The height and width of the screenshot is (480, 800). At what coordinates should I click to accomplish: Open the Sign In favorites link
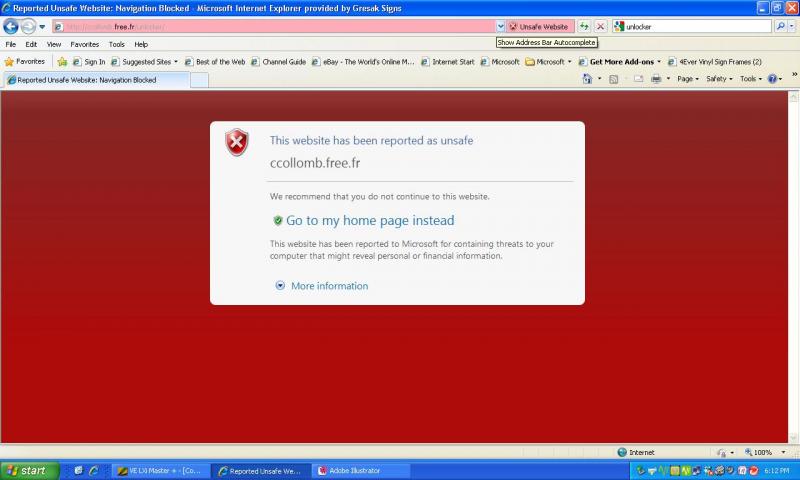(89, 62)
